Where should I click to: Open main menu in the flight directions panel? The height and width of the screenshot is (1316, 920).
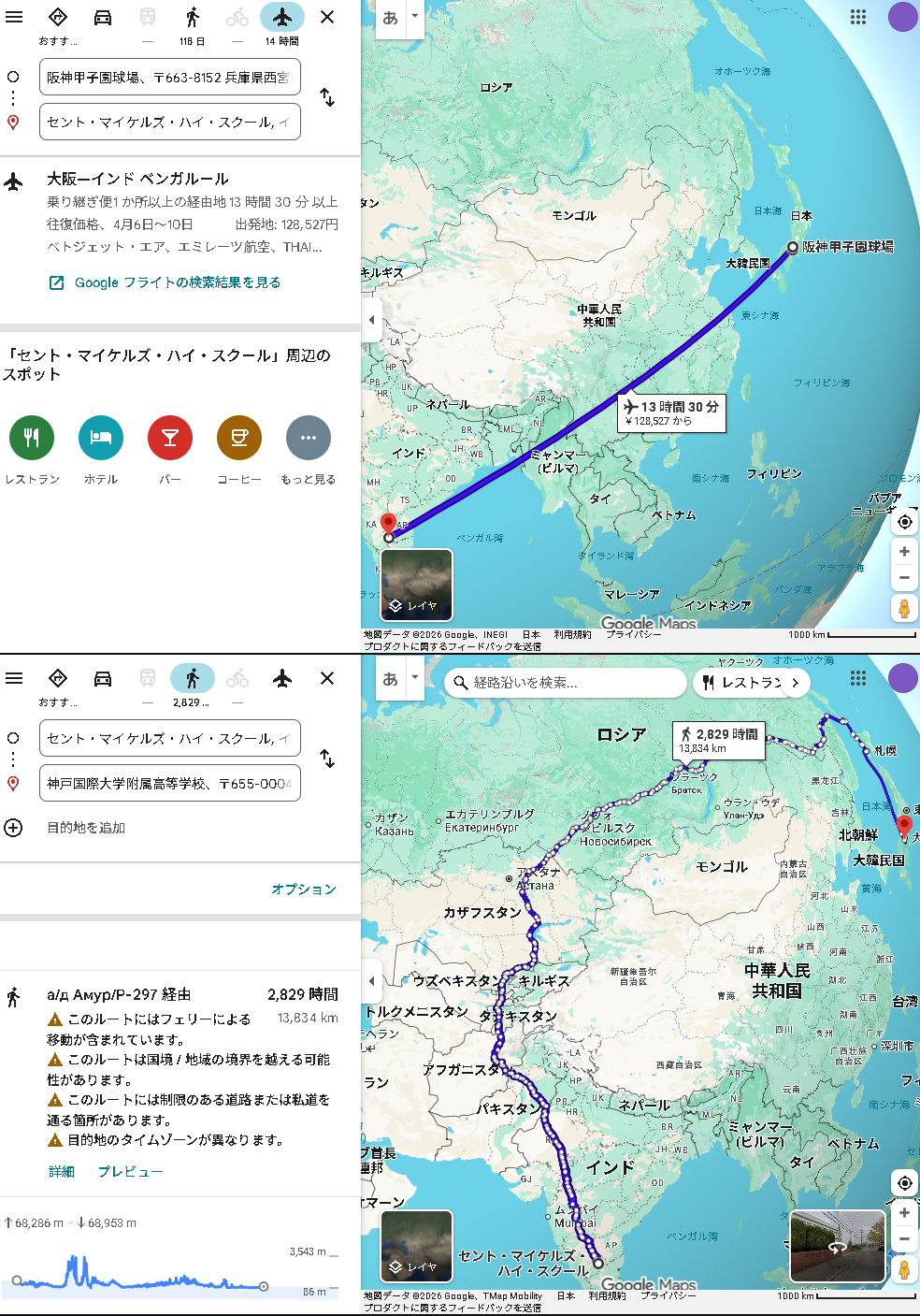(x=14, y=17)
